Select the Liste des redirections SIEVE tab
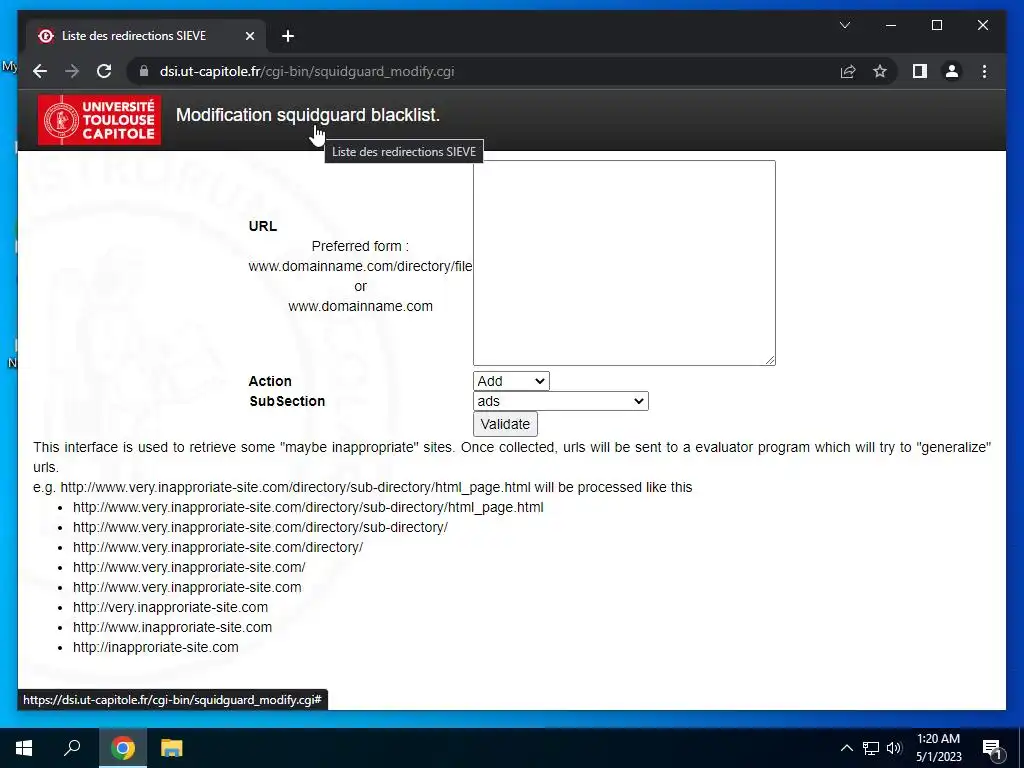This screenshot has height=768, width=1024. click(x=145, y=36)
